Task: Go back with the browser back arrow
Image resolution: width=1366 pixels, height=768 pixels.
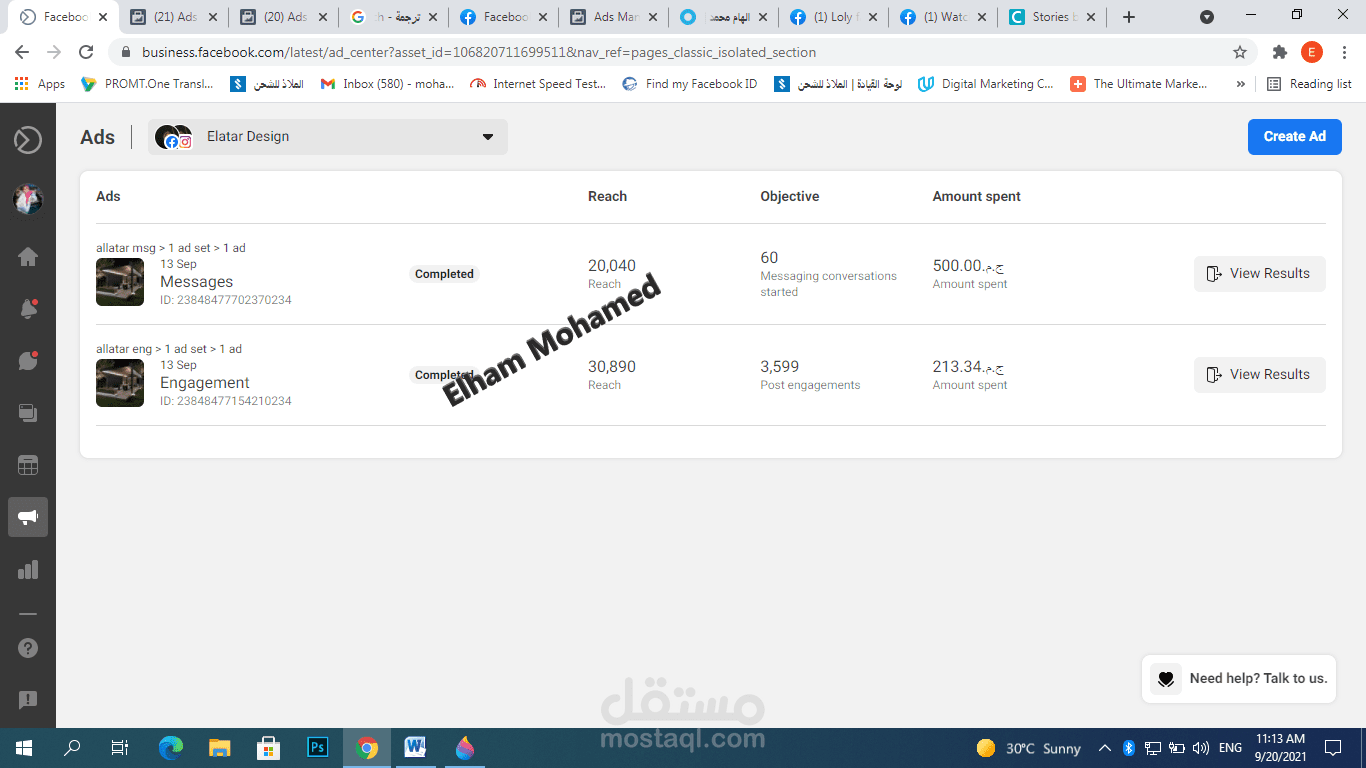Action: (22, 52)
